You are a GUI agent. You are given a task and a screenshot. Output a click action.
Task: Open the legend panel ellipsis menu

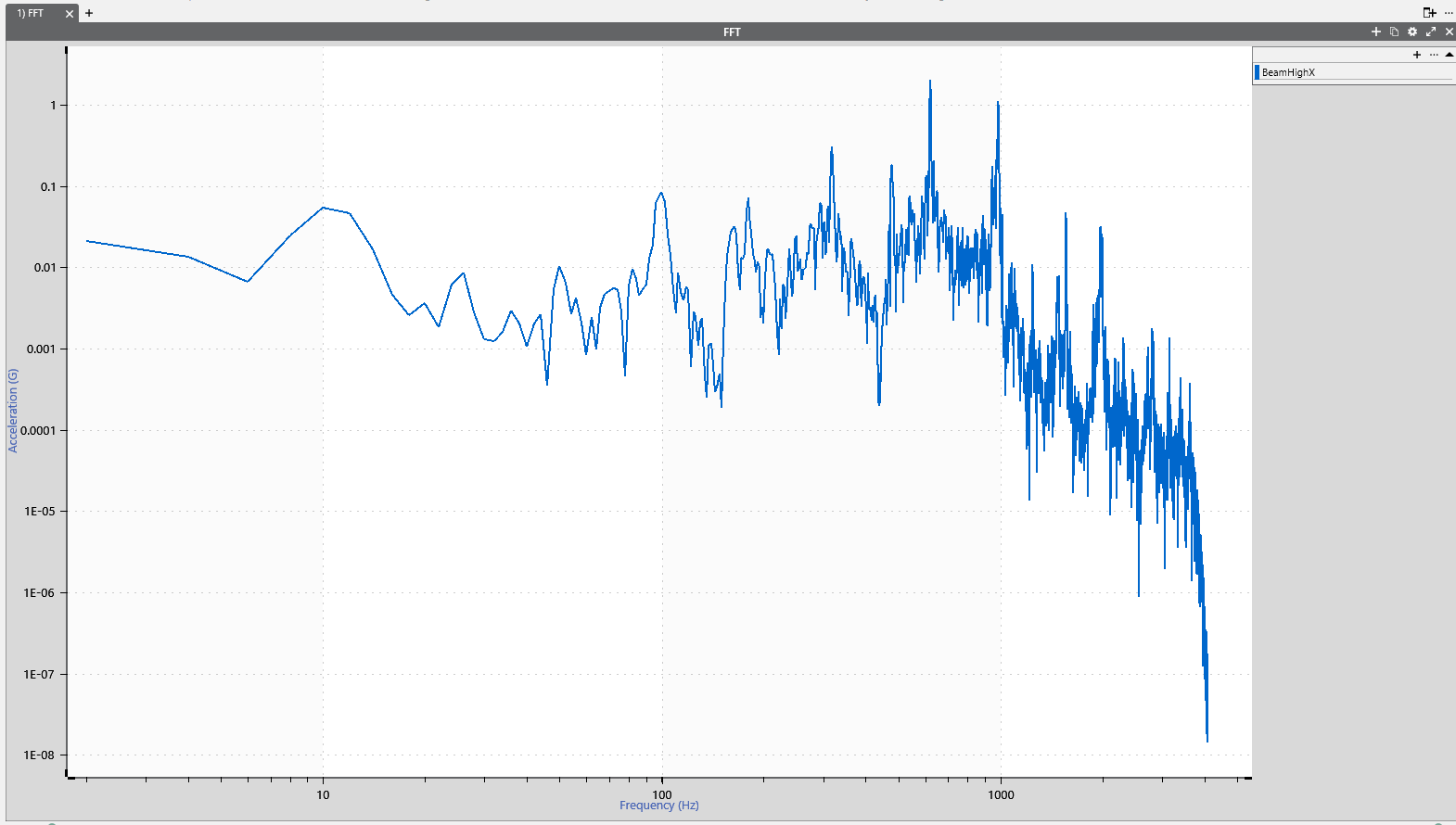tap(1434, 55)
